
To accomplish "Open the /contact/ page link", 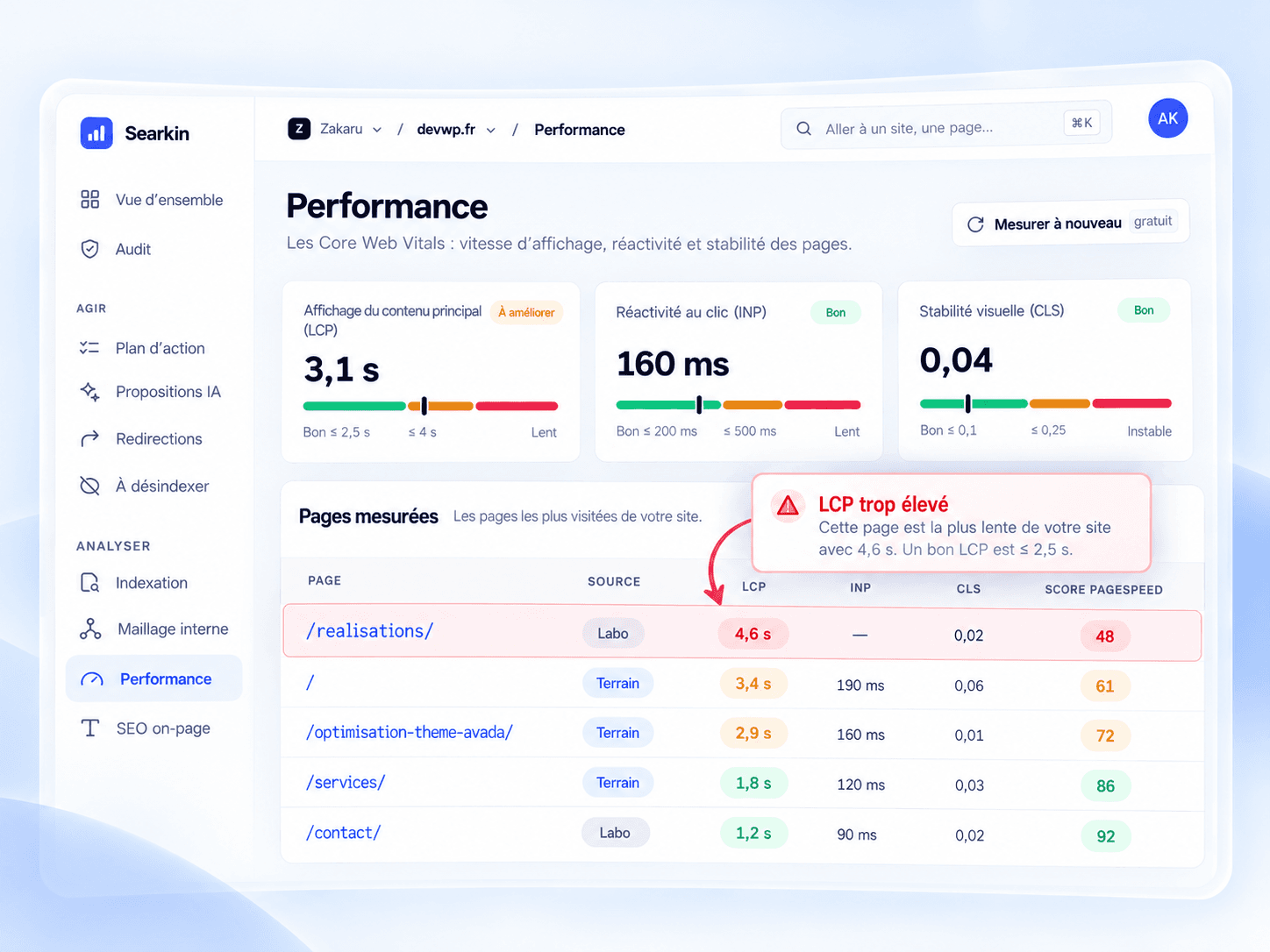I will coord(343,833).
